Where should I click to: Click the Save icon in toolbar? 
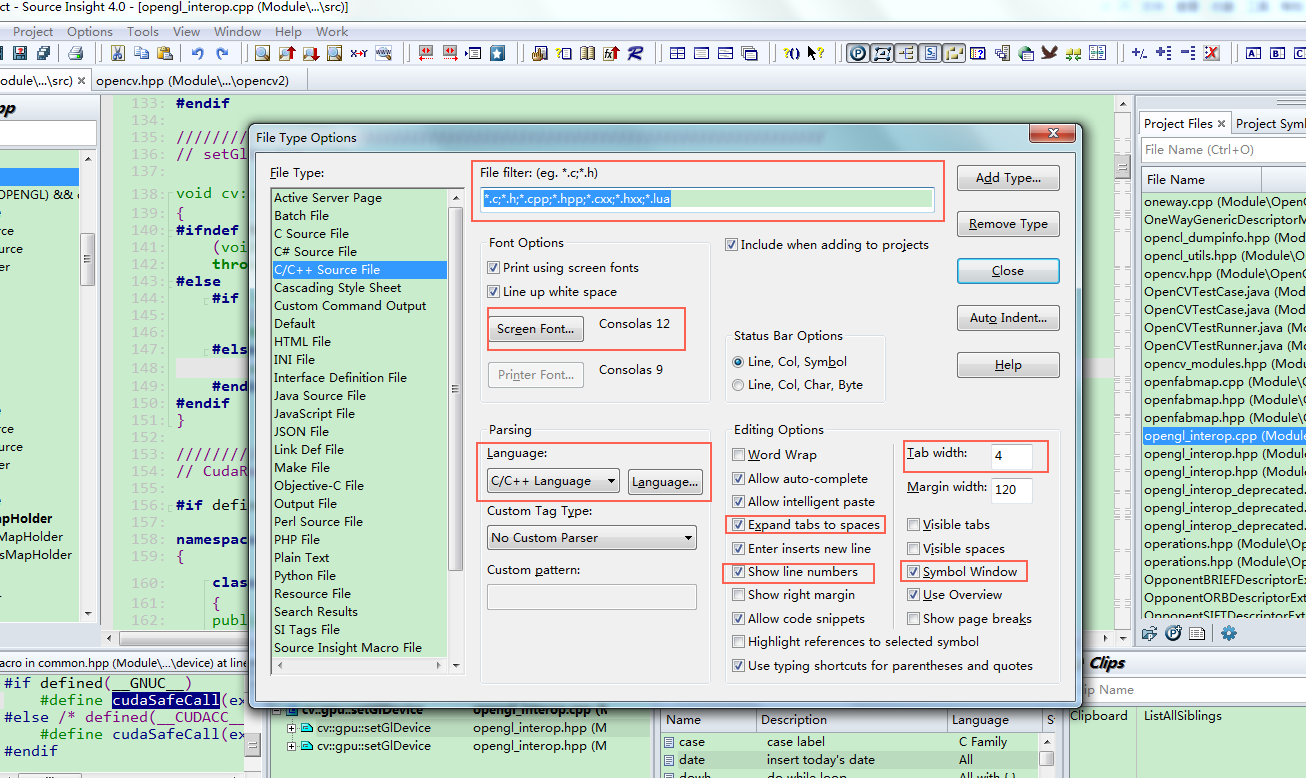tap(20, 53)
